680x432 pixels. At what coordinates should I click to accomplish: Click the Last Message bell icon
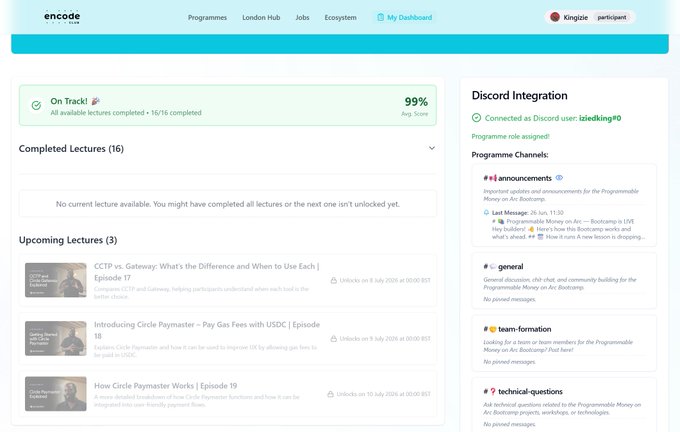click(486, 213)
